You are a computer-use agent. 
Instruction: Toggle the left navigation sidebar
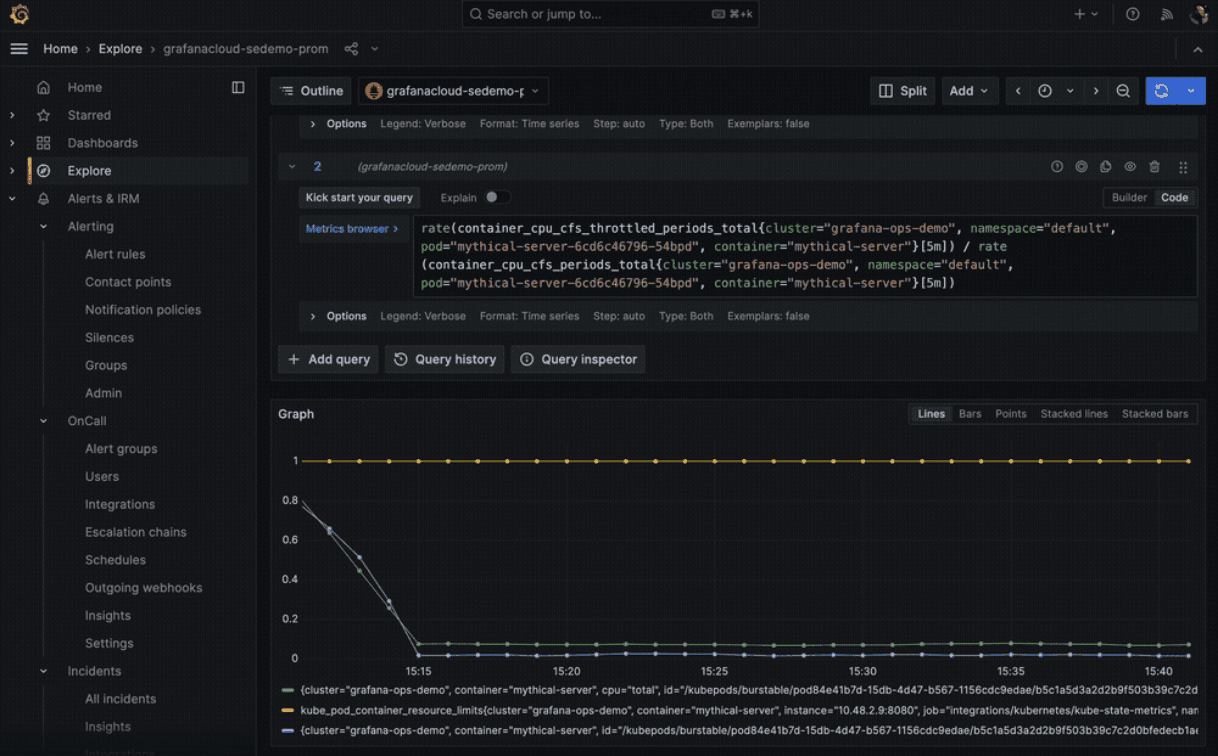(18, 48)
